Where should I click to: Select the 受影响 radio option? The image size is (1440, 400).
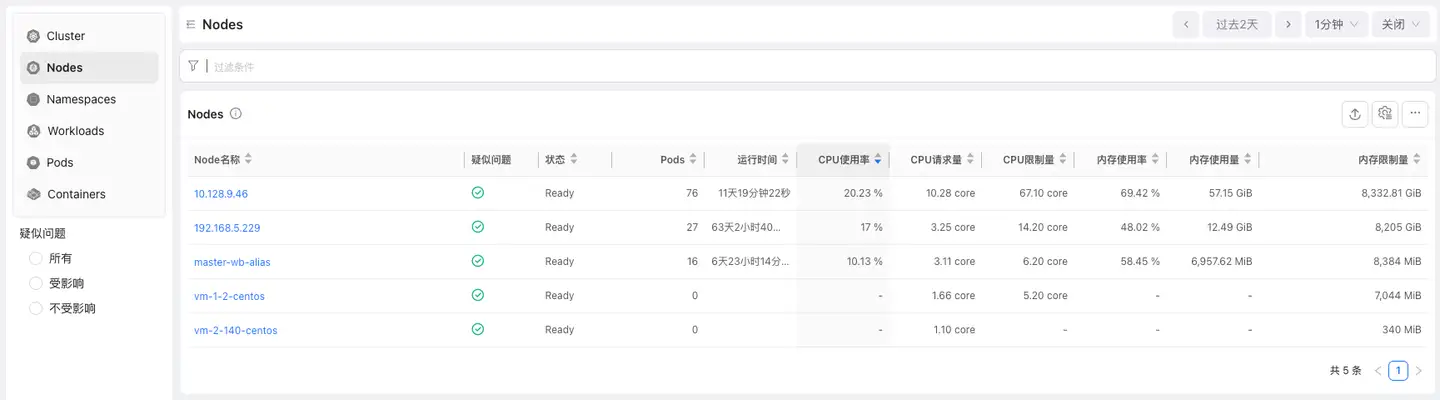(36, 283)
